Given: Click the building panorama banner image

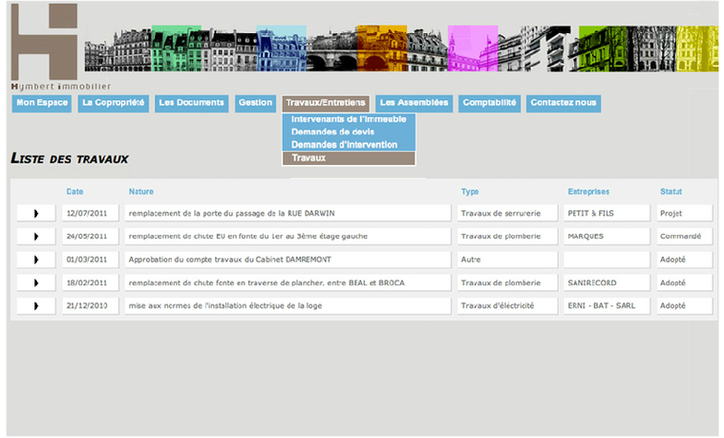Looking at the screenshot, I should tap(401, 48).
